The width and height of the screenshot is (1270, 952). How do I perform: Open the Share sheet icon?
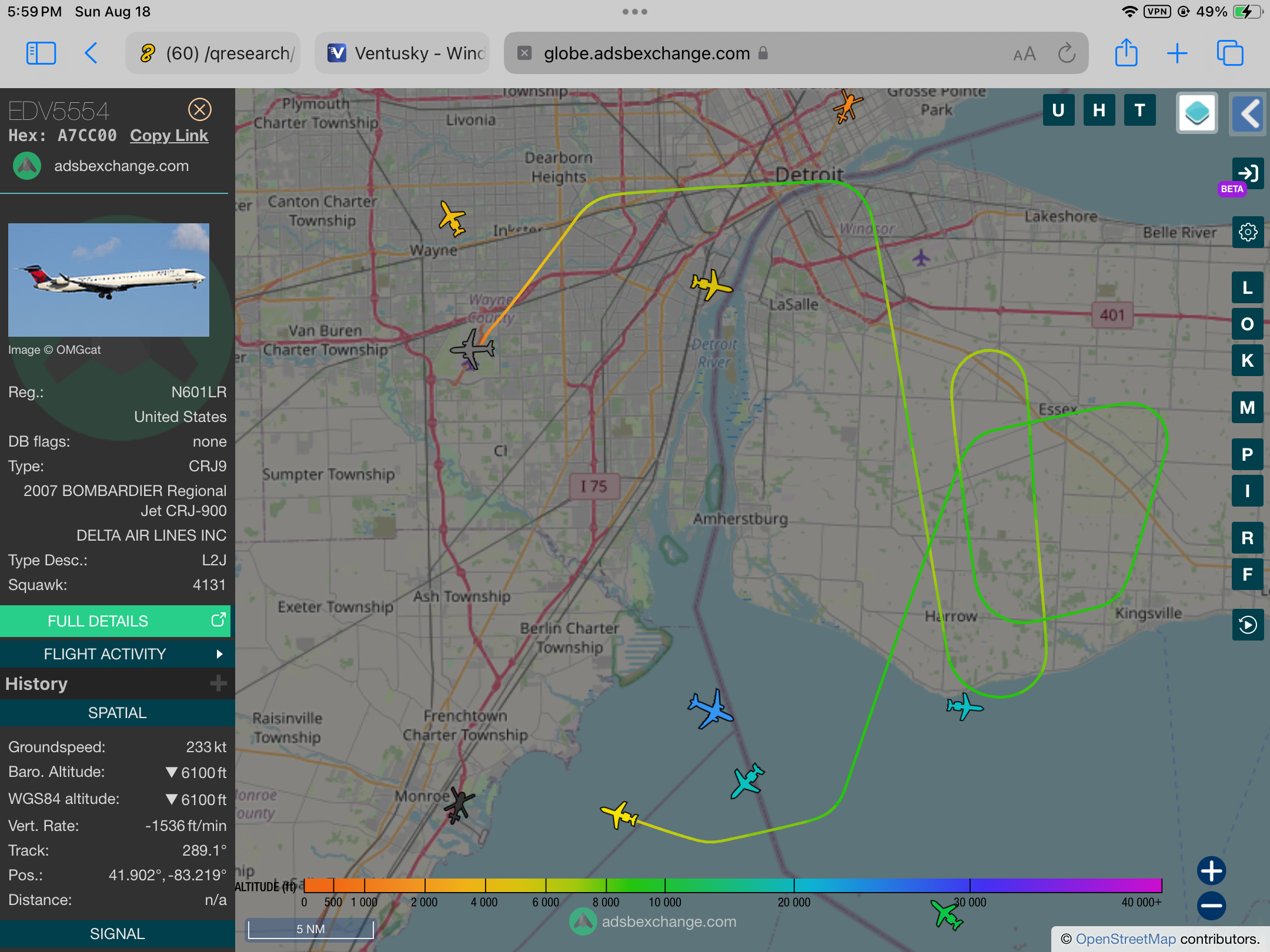point(1126,53)
